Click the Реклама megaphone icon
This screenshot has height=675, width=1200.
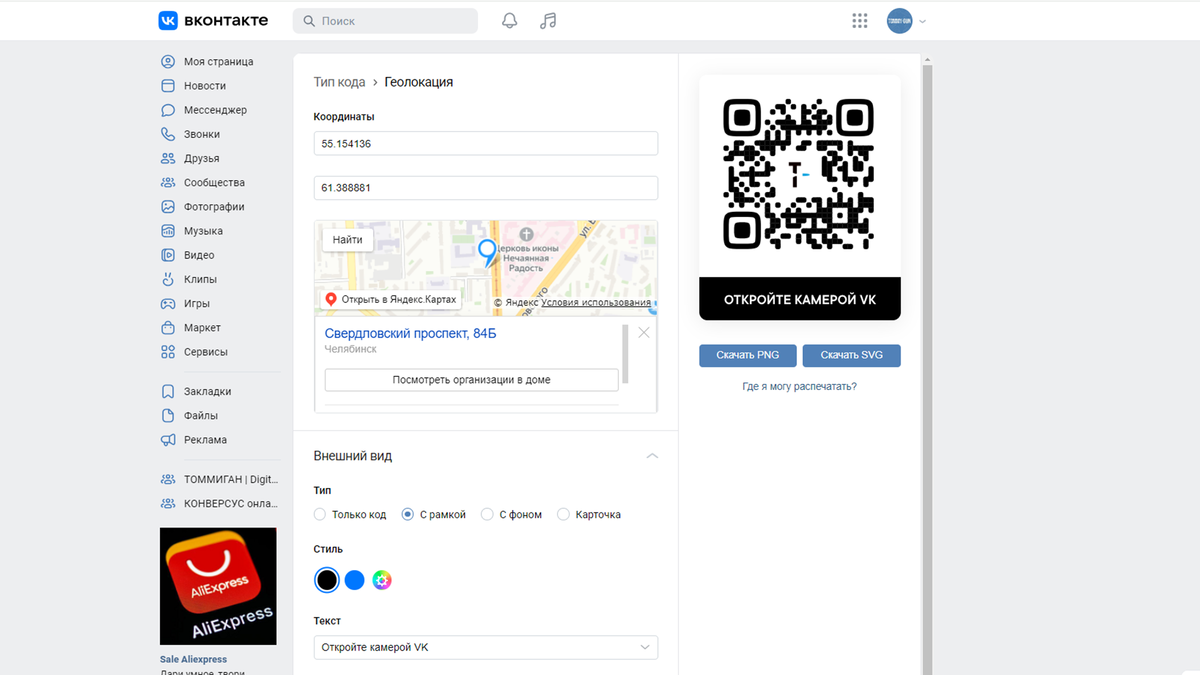coord(168,440)
